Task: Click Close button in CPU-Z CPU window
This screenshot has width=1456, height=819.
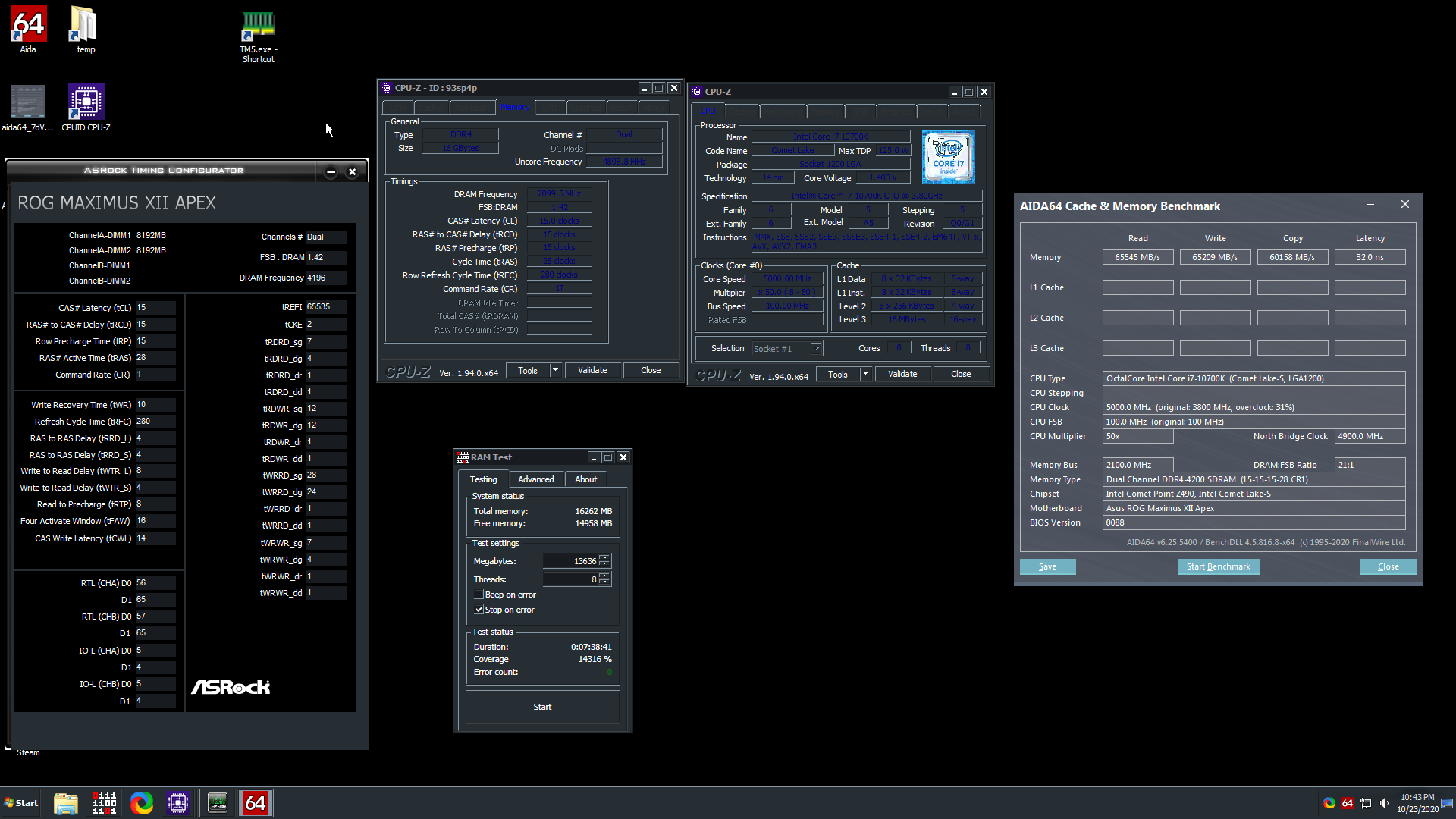Action: [961, 374]
